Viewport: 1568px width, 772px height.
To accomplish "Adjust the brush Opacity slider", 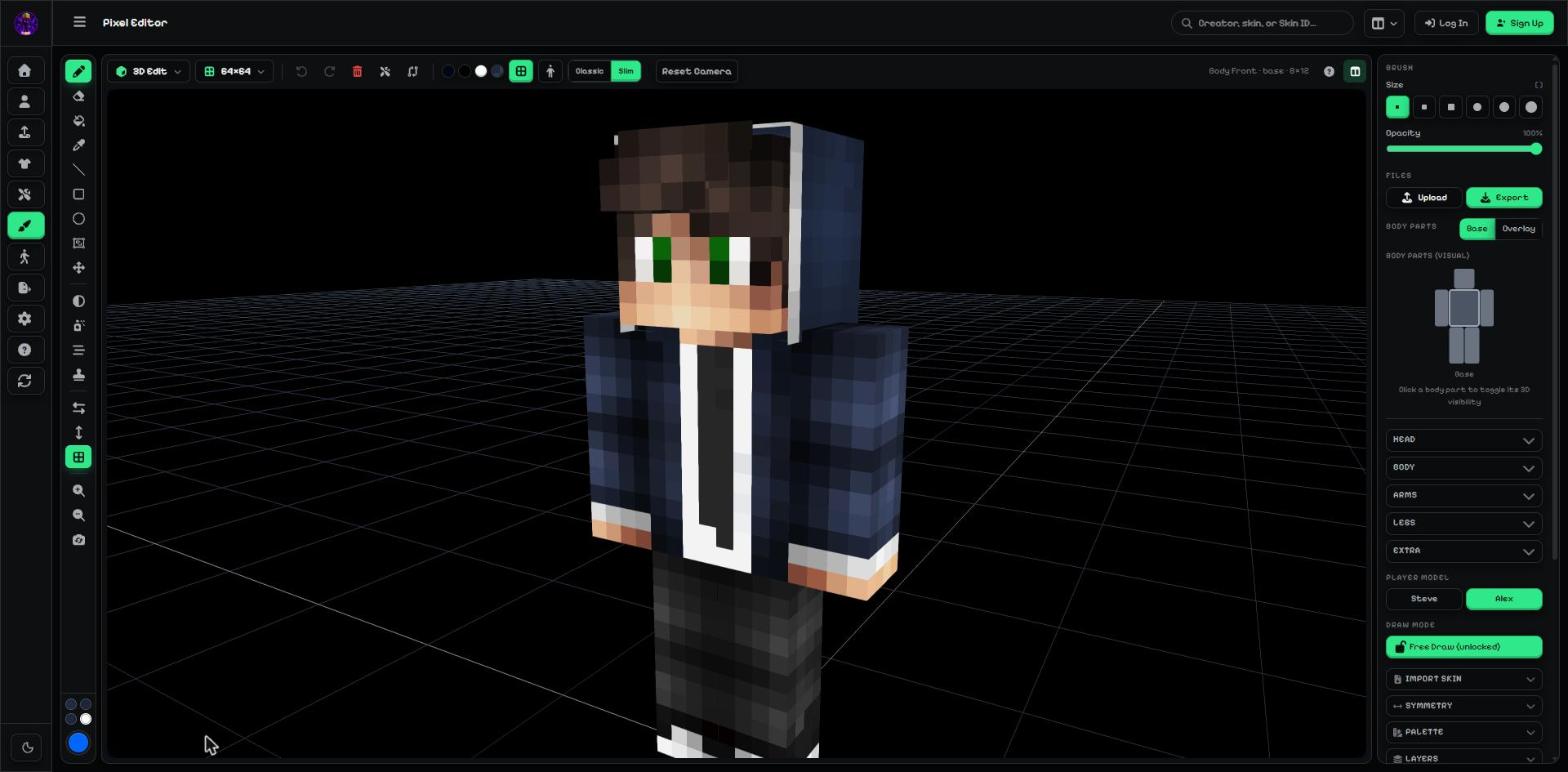I will pos(1464,149).
